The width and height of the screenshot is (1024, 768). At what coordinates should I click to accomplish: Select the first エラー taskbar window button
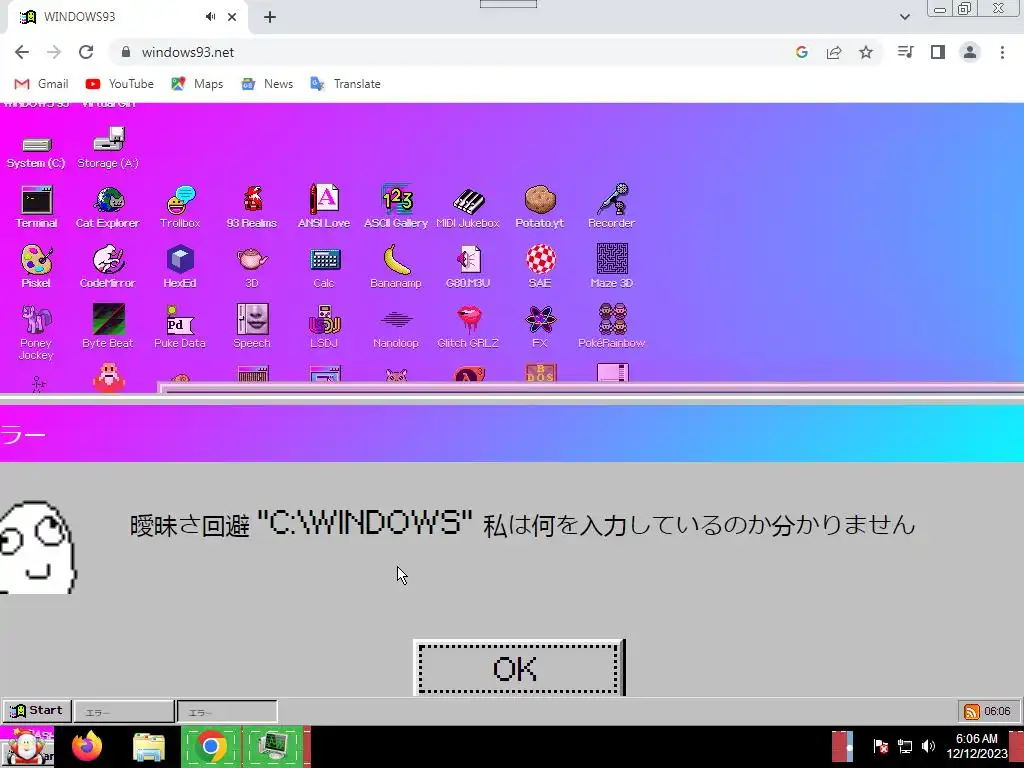pos(124,712)
